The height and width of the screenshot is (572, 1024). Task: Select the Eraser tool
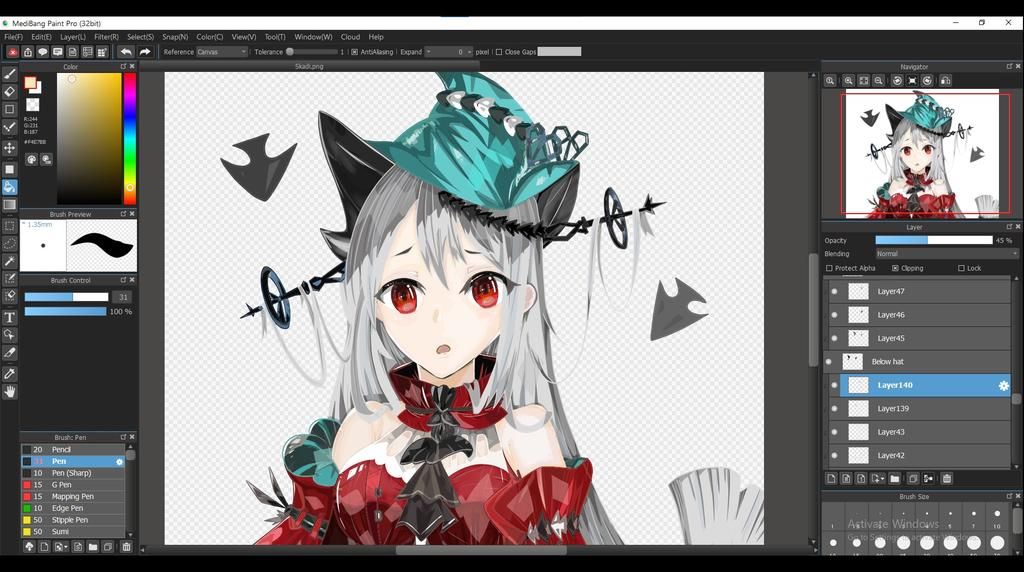click(9, 92)
